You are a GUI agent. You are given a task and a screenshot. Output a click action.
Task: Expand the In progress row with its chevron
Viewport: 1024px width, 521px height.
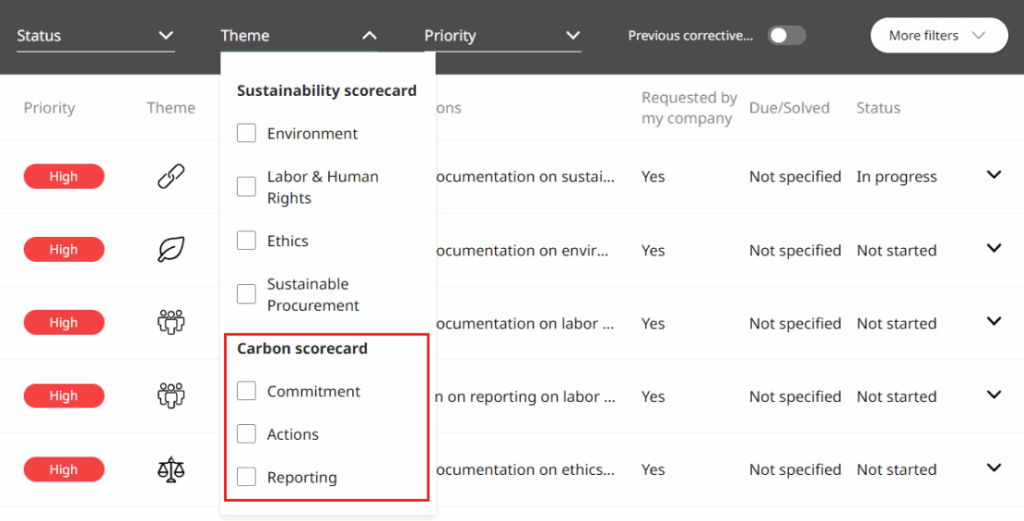coord(993,175)
